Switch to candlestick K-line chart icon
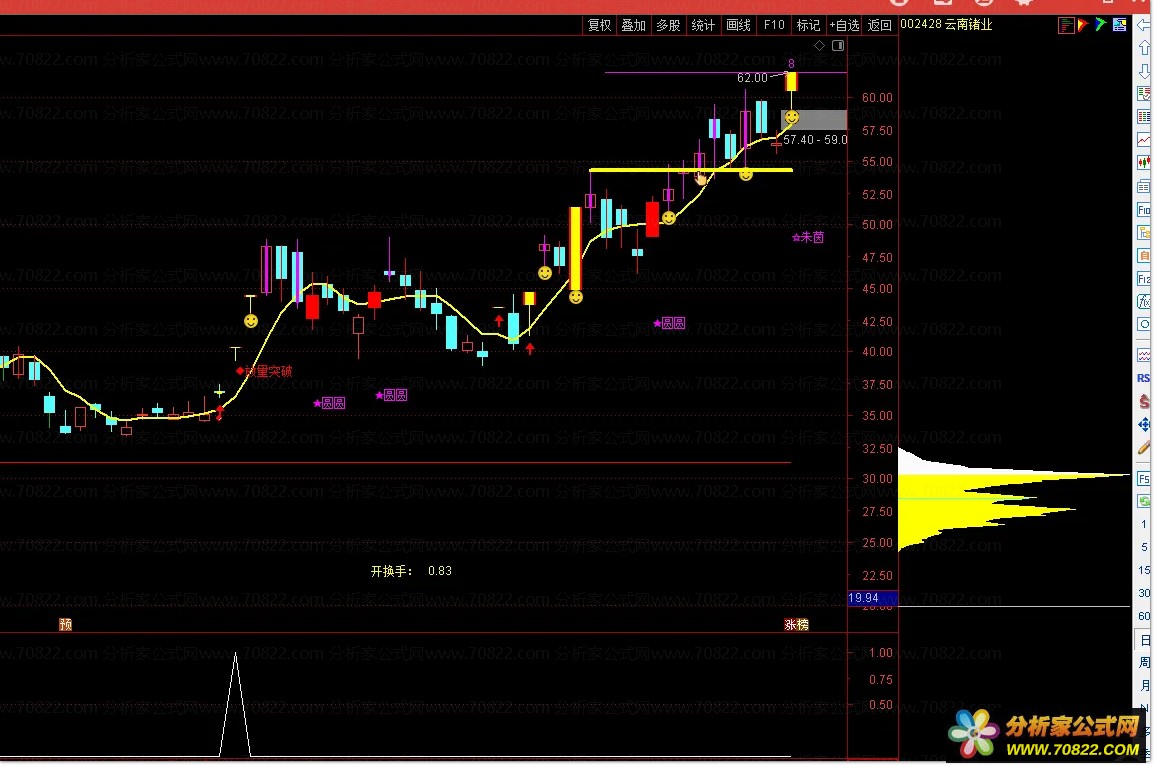The width and height of the screenshot is (1156, 766). tap(1144, 162)
